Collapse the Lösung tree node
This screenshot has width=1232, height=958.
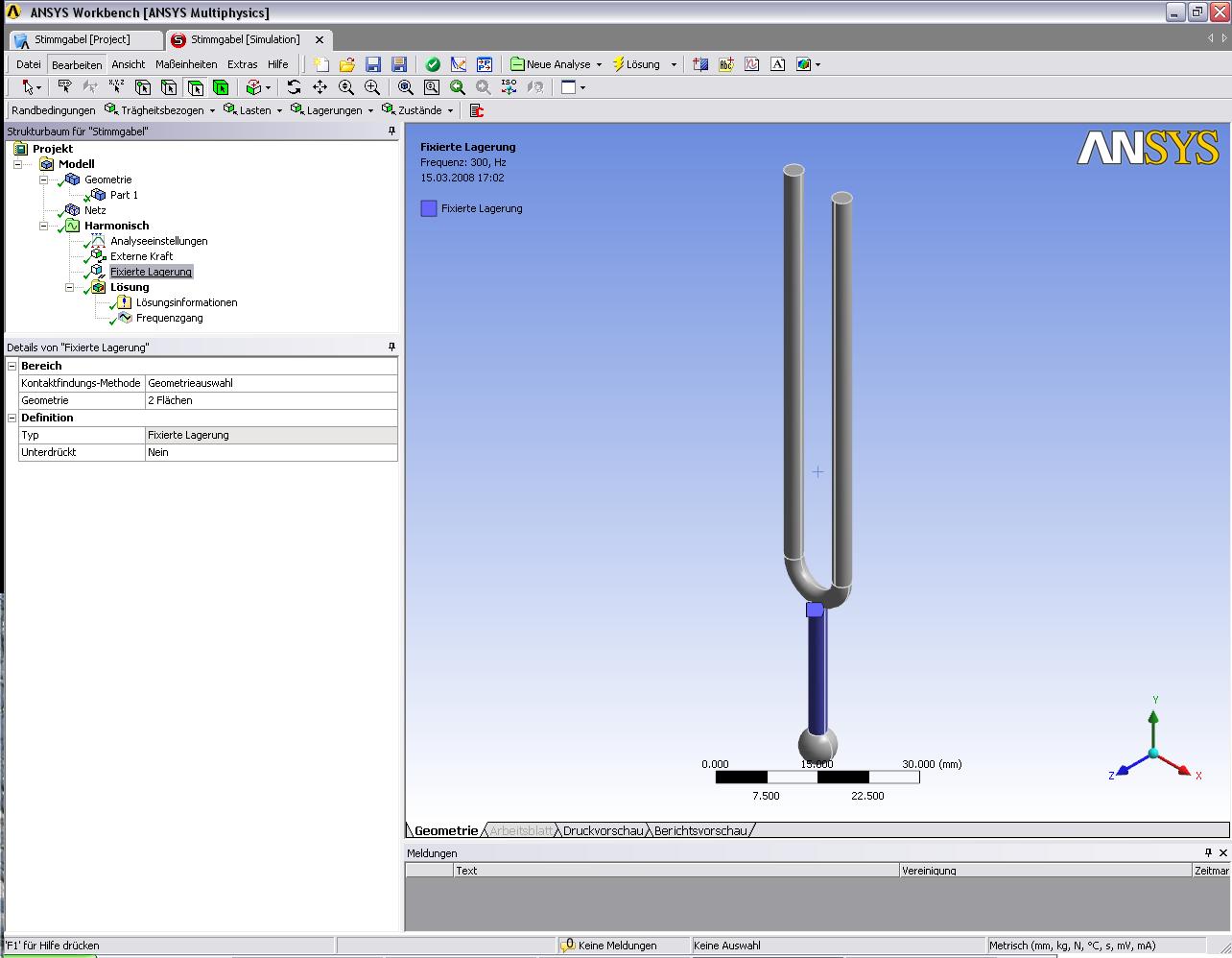click(70, 287)
